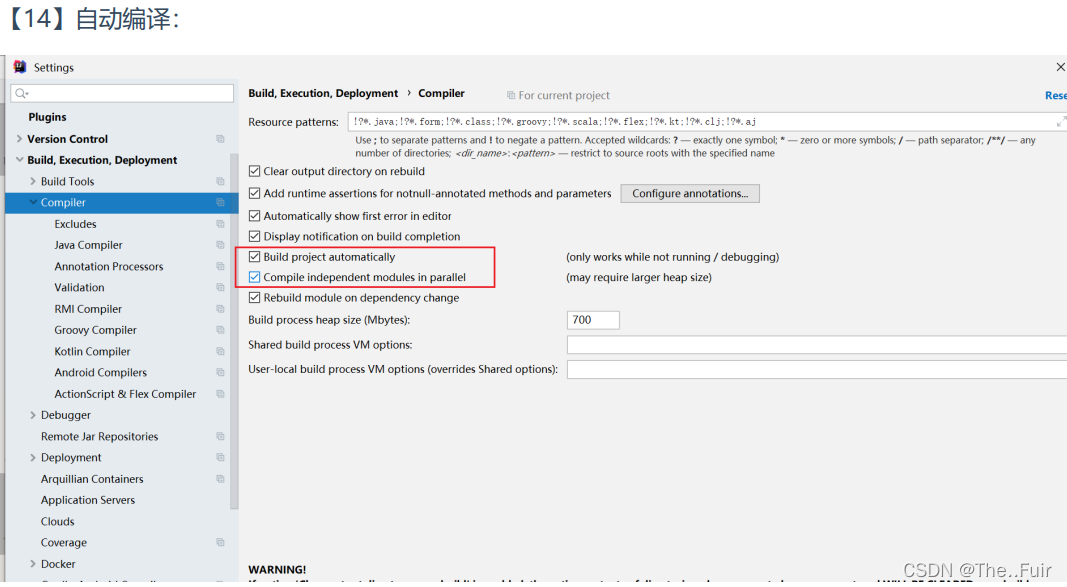The width and height of the screenshot is (1067, 587).
Task: Click project-level icon beside Arquillian Containers
Action: (x=220, y=479)
